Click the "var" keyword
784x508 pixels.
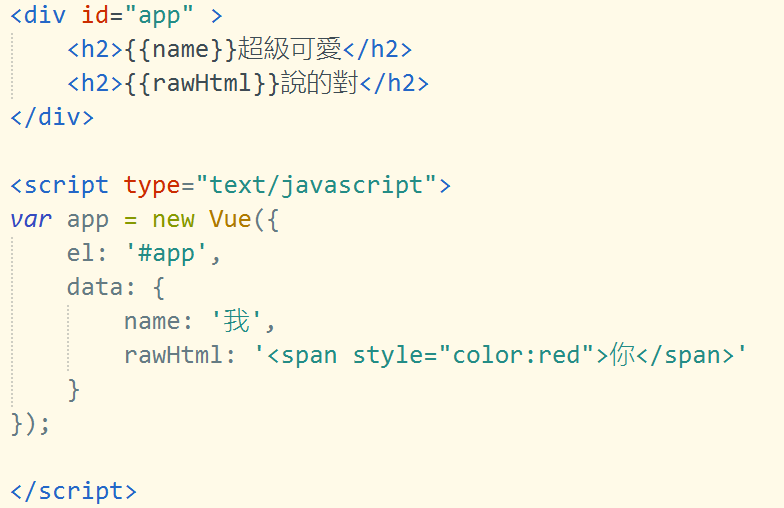(31, 220)
